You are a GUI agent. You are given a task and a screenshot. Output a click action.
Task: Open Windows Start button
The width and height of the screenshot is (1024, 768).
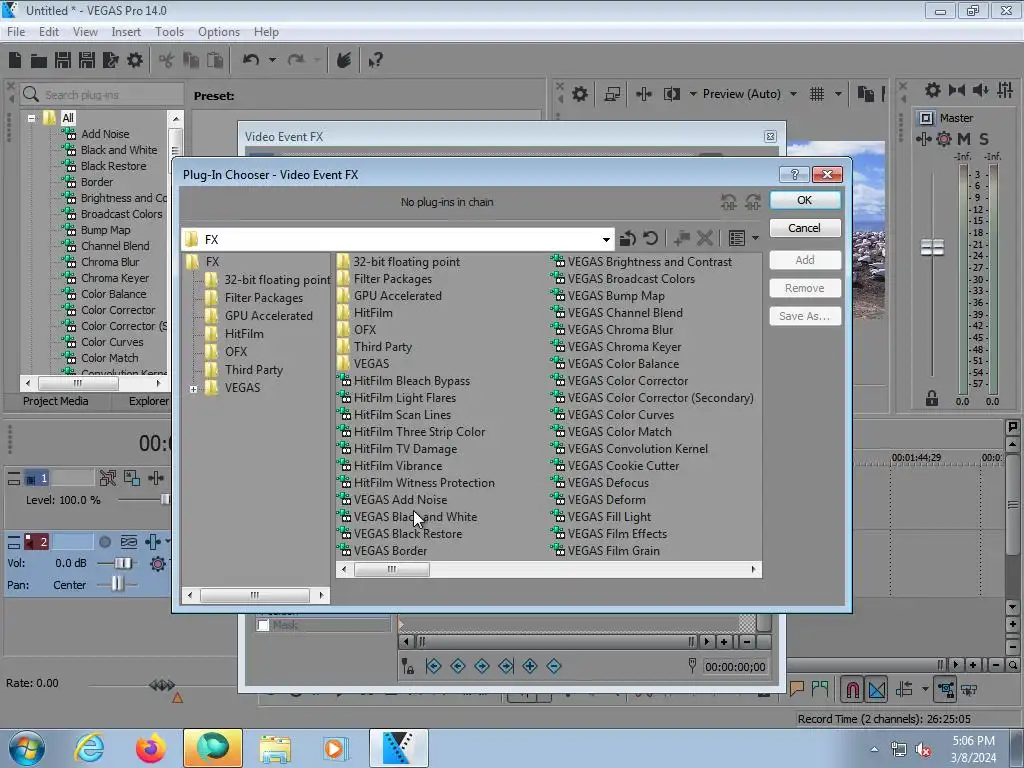(26, 748)
